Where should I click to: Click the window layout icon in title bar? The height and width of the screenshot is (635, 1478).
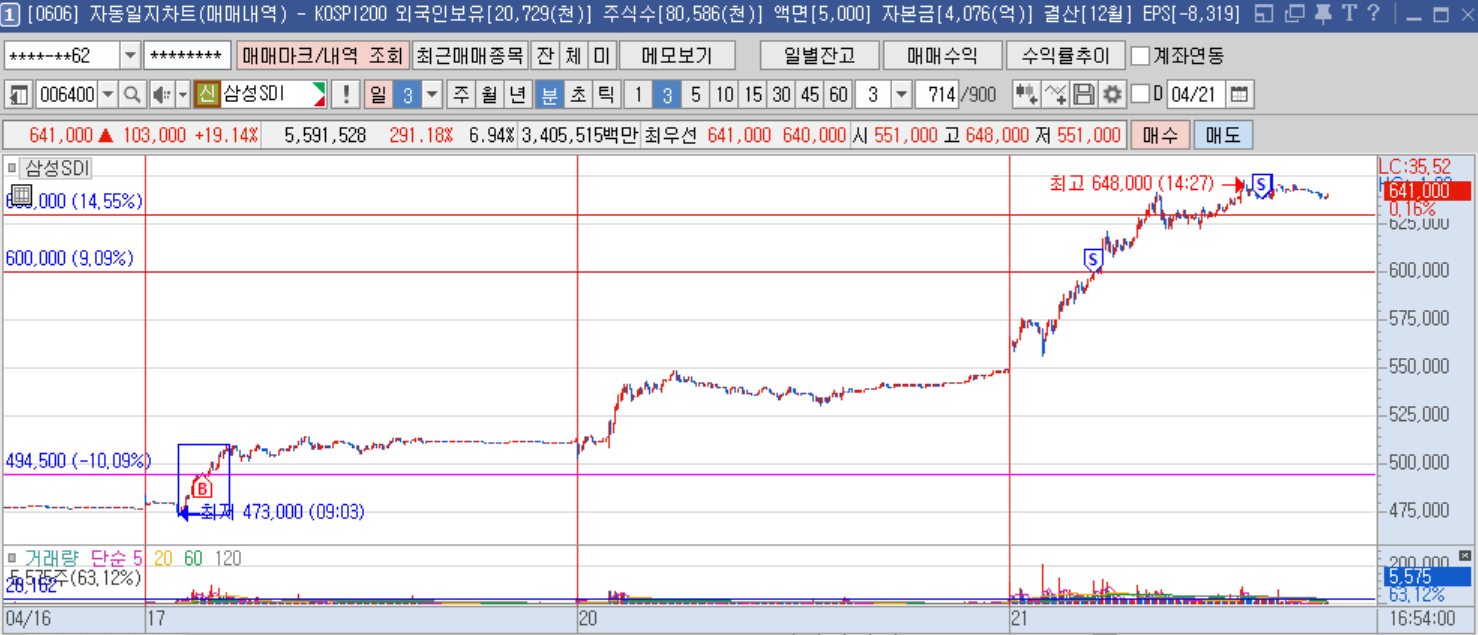click(1265, 14)
